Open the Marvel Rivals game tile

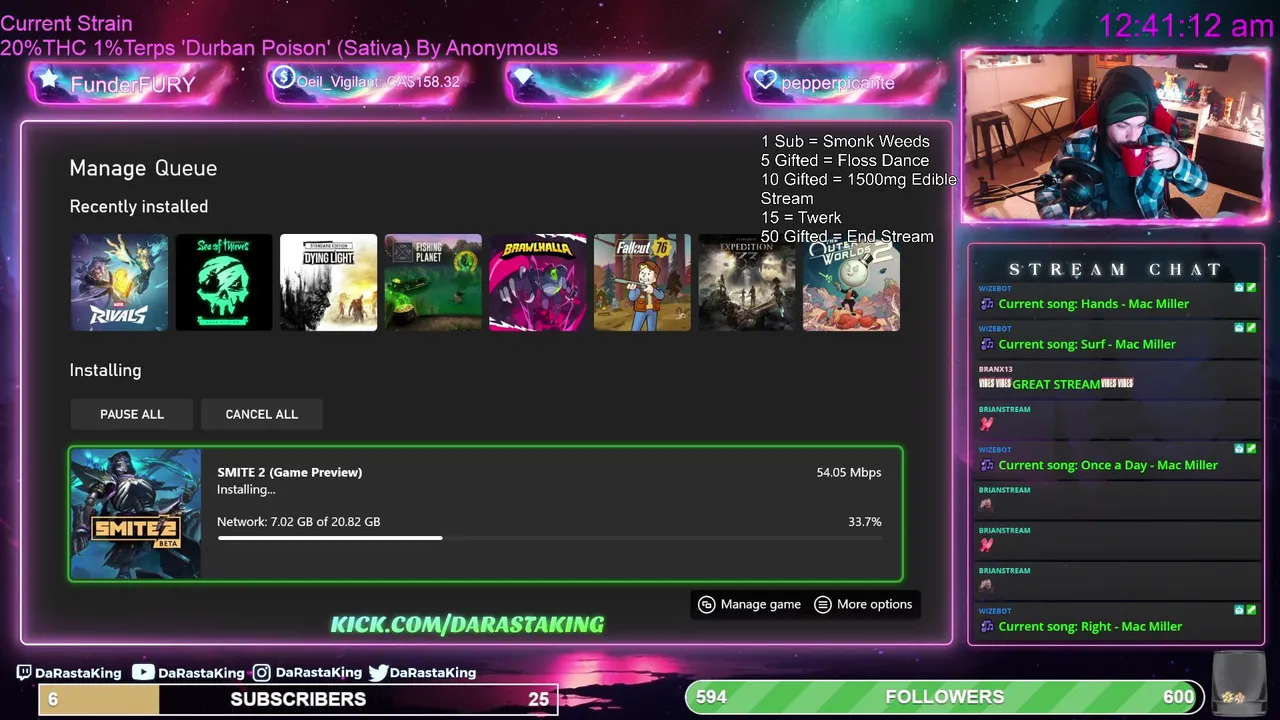(x=119, y=283)
